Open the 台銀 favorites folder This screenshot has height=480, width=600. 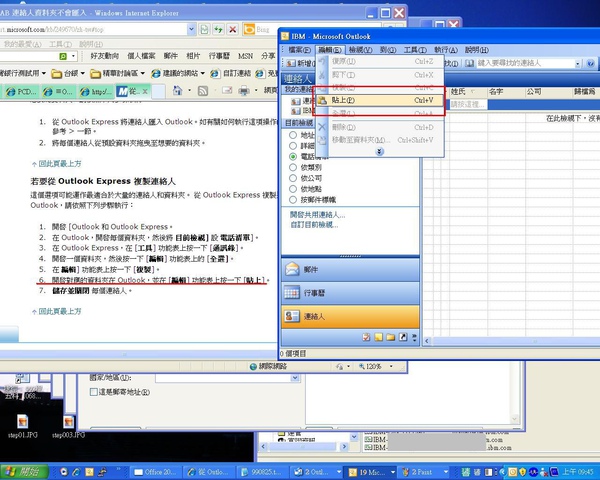pyautogui.click(x=68, y=73)
